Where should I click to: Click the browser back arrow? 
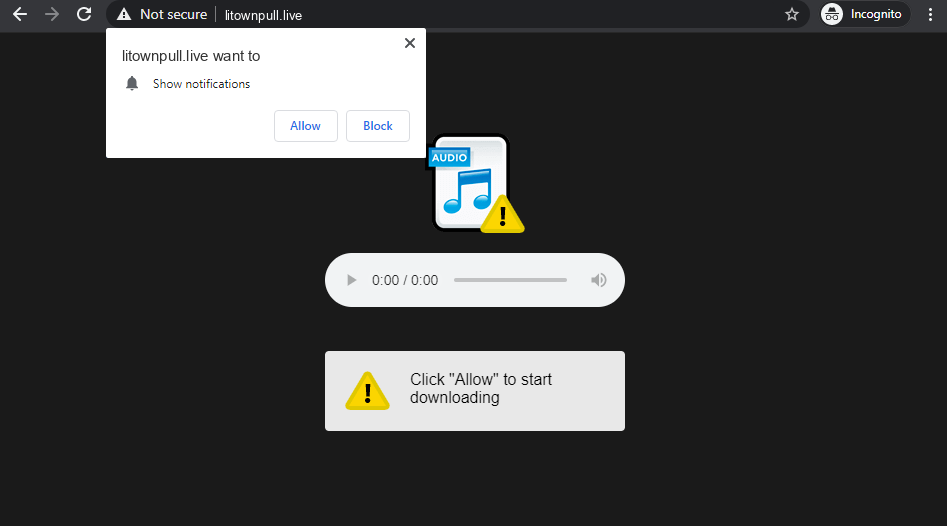pyautogui.click(x=20, y=14)
